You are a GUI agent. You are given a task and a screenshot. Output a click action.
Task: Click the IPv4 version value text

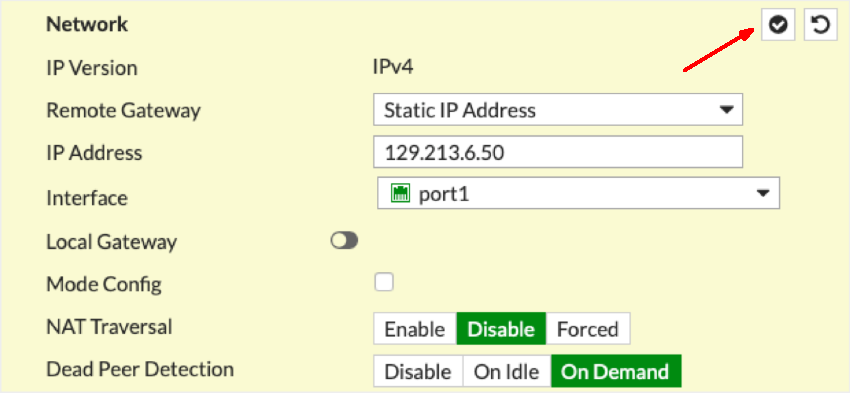394,68
